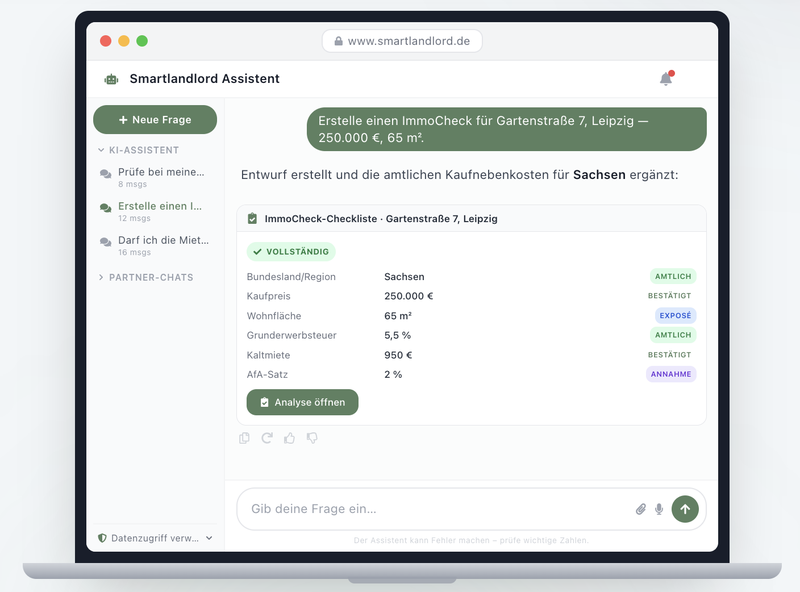The image size is (800, 592).
Task: Click the Neue Frage button
Action: click(155, 120)
